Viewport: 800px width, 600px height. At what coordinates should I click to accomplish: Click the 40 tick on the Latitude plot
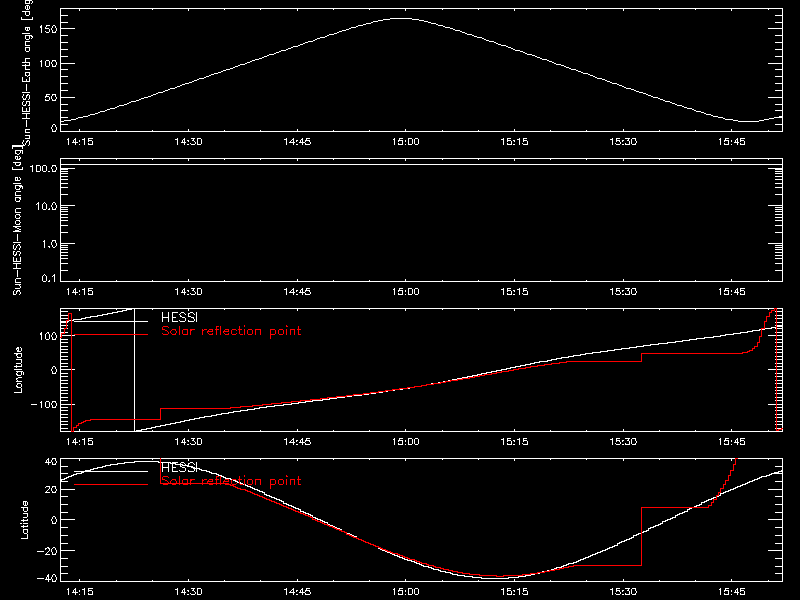[51, 462]
